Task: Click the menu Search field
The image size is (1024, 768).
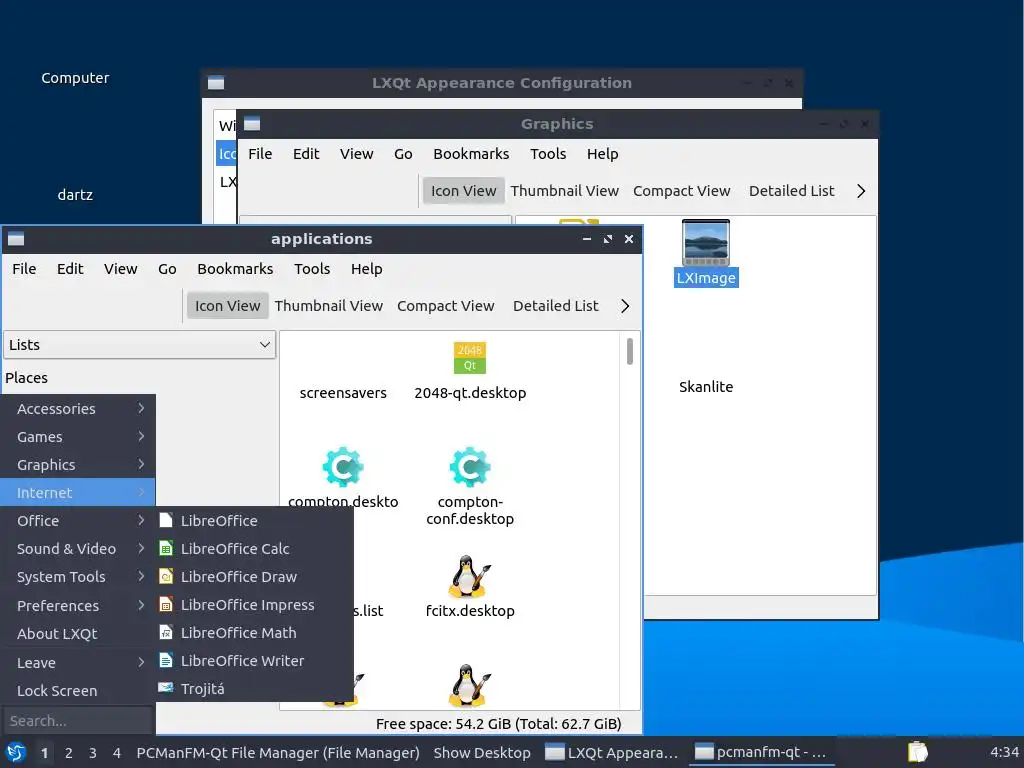Action: pos(78,720)
